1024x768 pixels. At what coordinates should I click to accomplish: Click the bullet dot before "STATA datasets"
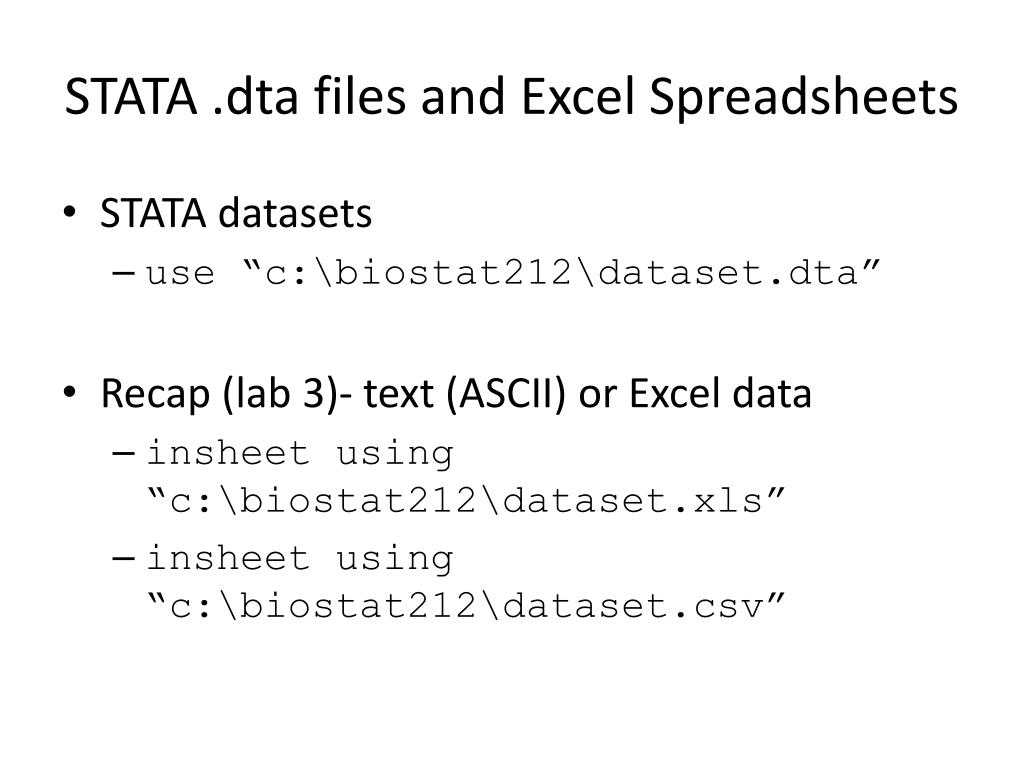[x=73, y=214]
